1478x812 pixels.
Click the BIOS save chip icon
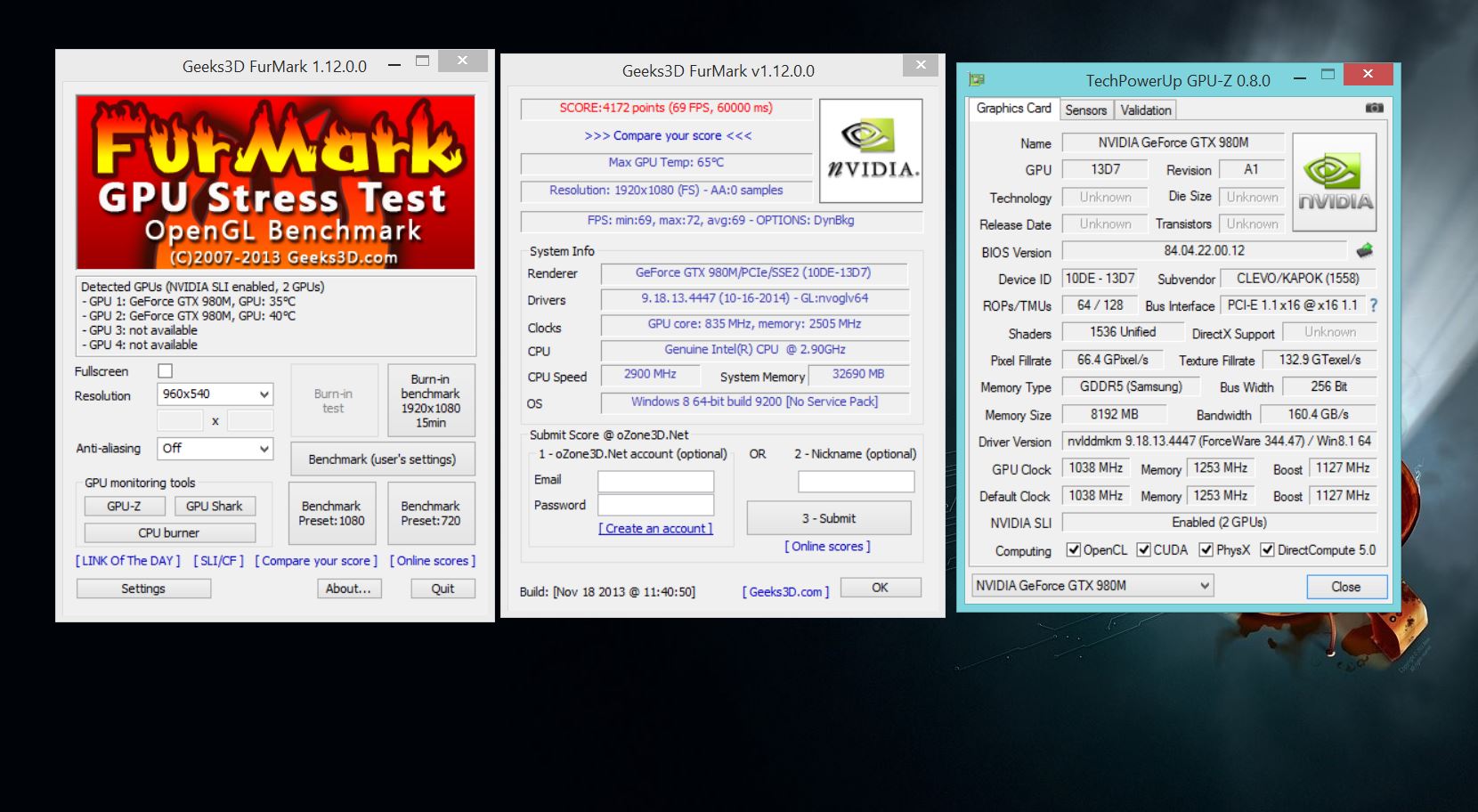click(x=1364, y=250)
